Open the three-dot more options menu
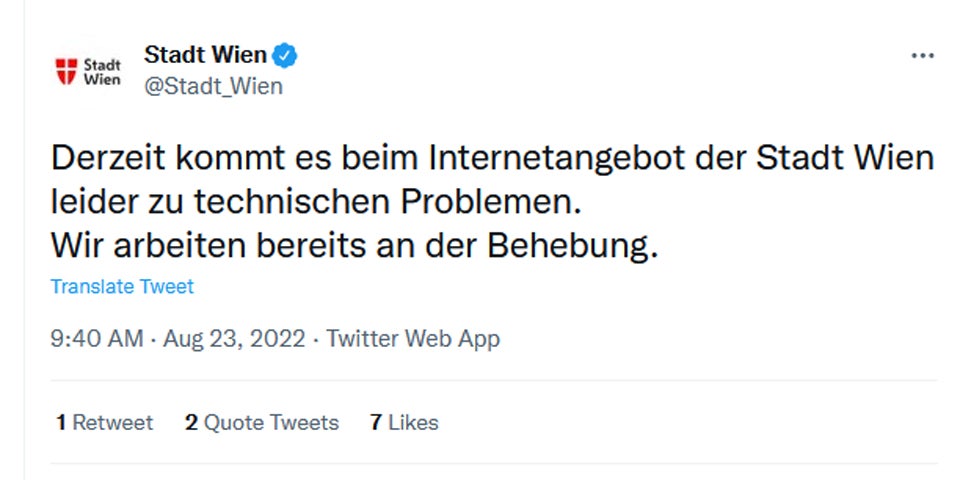Viewport: 960px width, 480px height. click(x=922, y=55)
